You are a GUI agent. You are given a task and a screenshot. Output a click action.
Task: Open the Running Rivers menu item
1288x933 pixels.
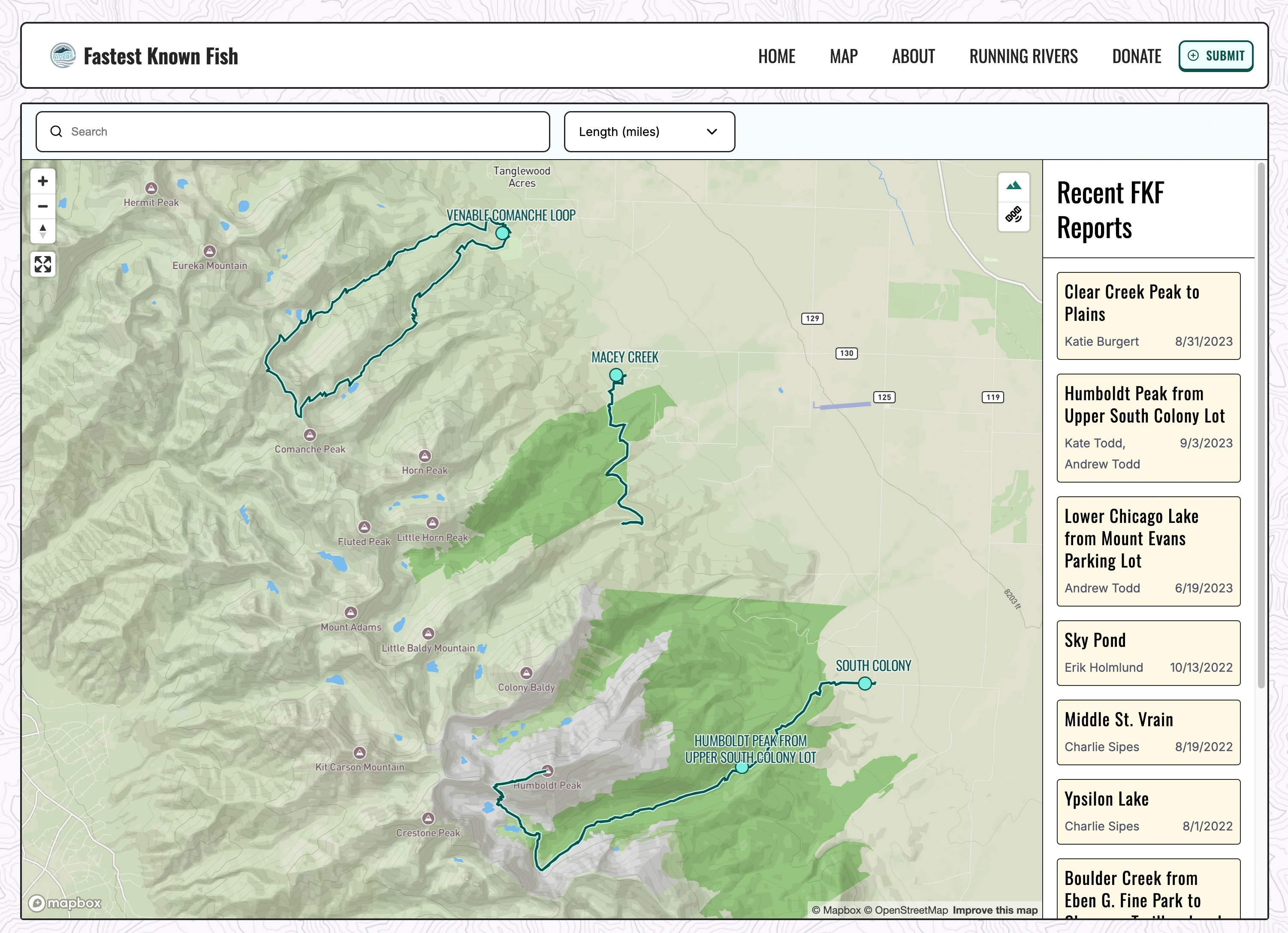point(1023,56)
